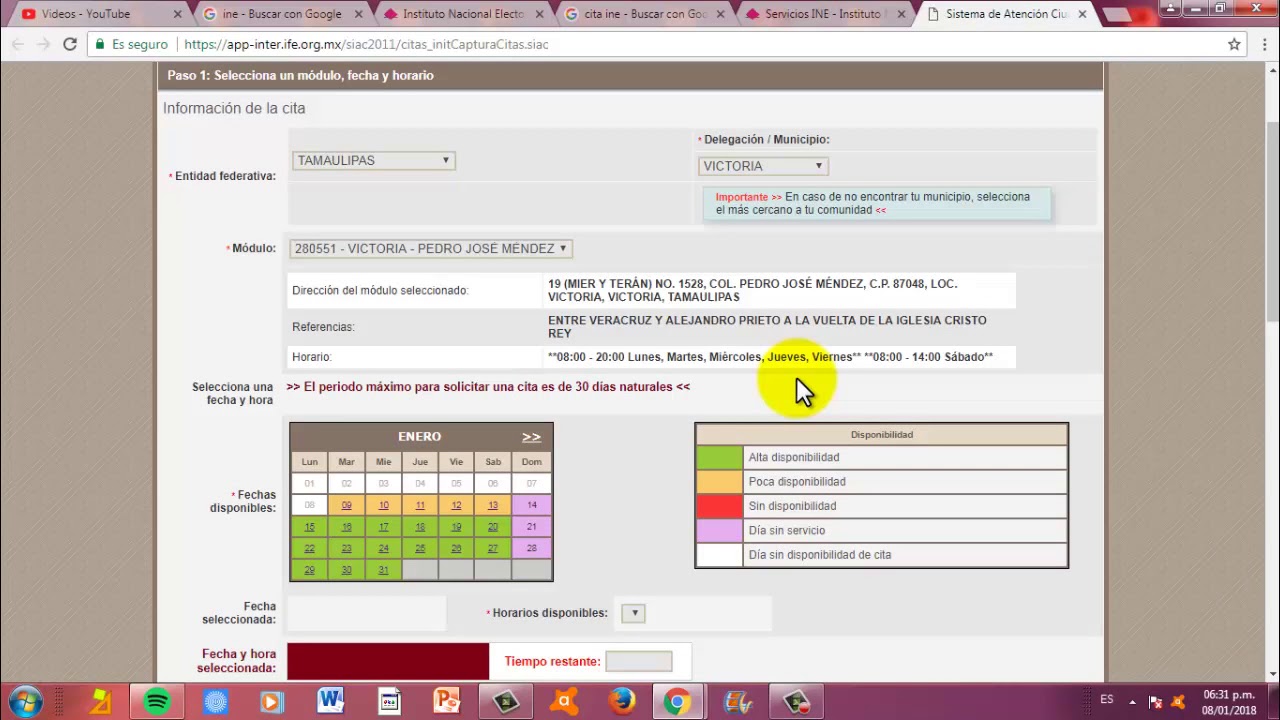Open Avast from the taskbar

point(564,702)
